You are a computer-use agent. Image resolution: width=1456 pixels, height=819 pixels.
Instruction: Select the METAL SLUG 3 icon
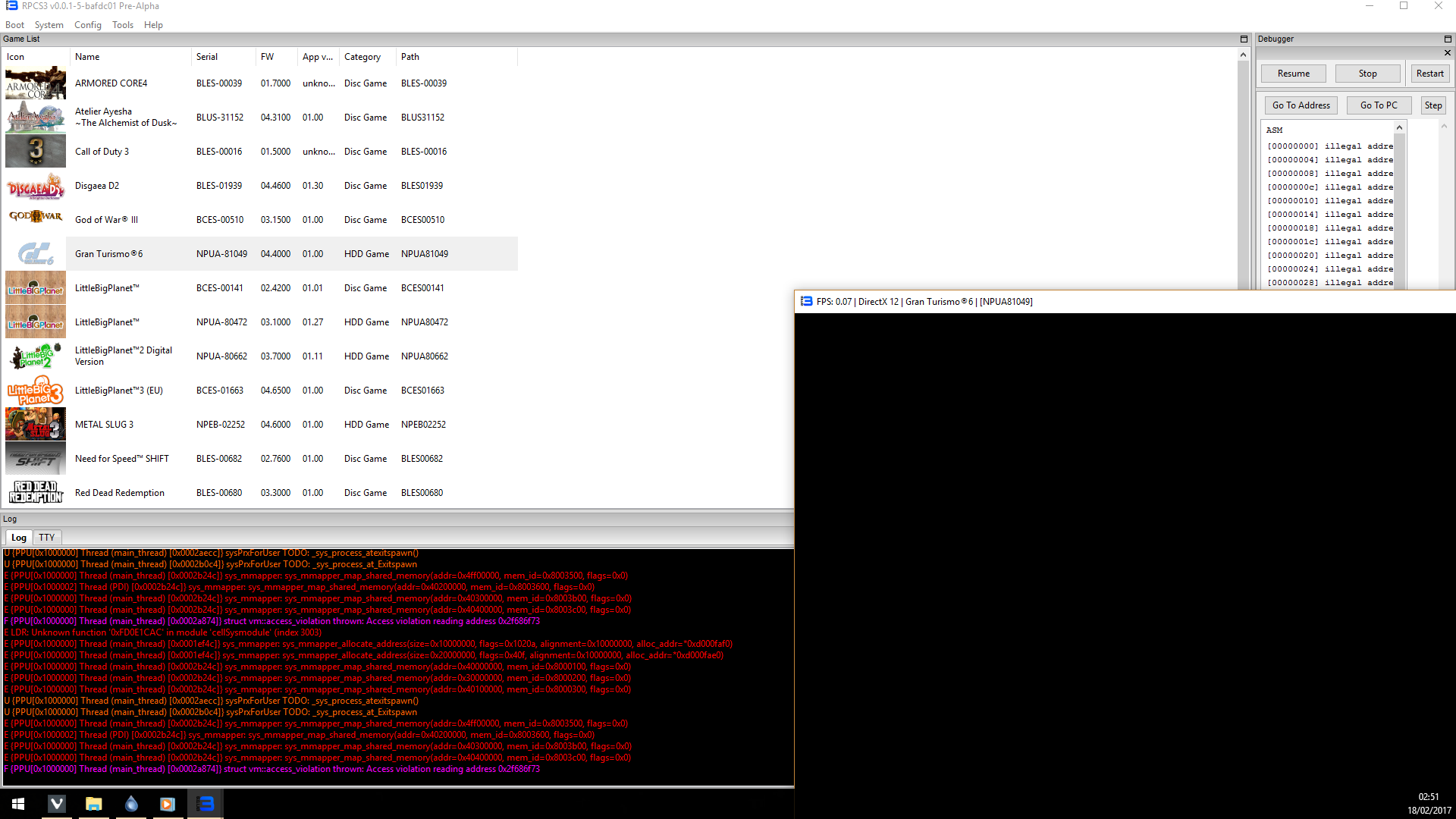pyautogui.click(x=35, y=425)
